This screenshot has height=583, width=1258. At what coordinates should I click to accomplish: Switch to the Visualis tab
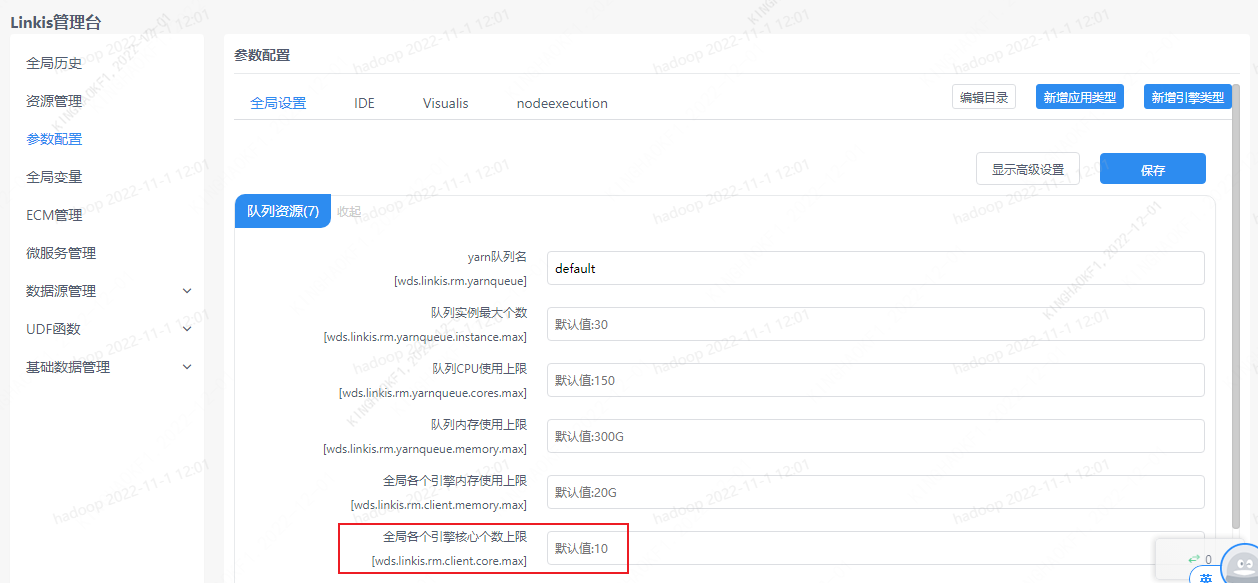pyautogui.click(x=445, y=103)
